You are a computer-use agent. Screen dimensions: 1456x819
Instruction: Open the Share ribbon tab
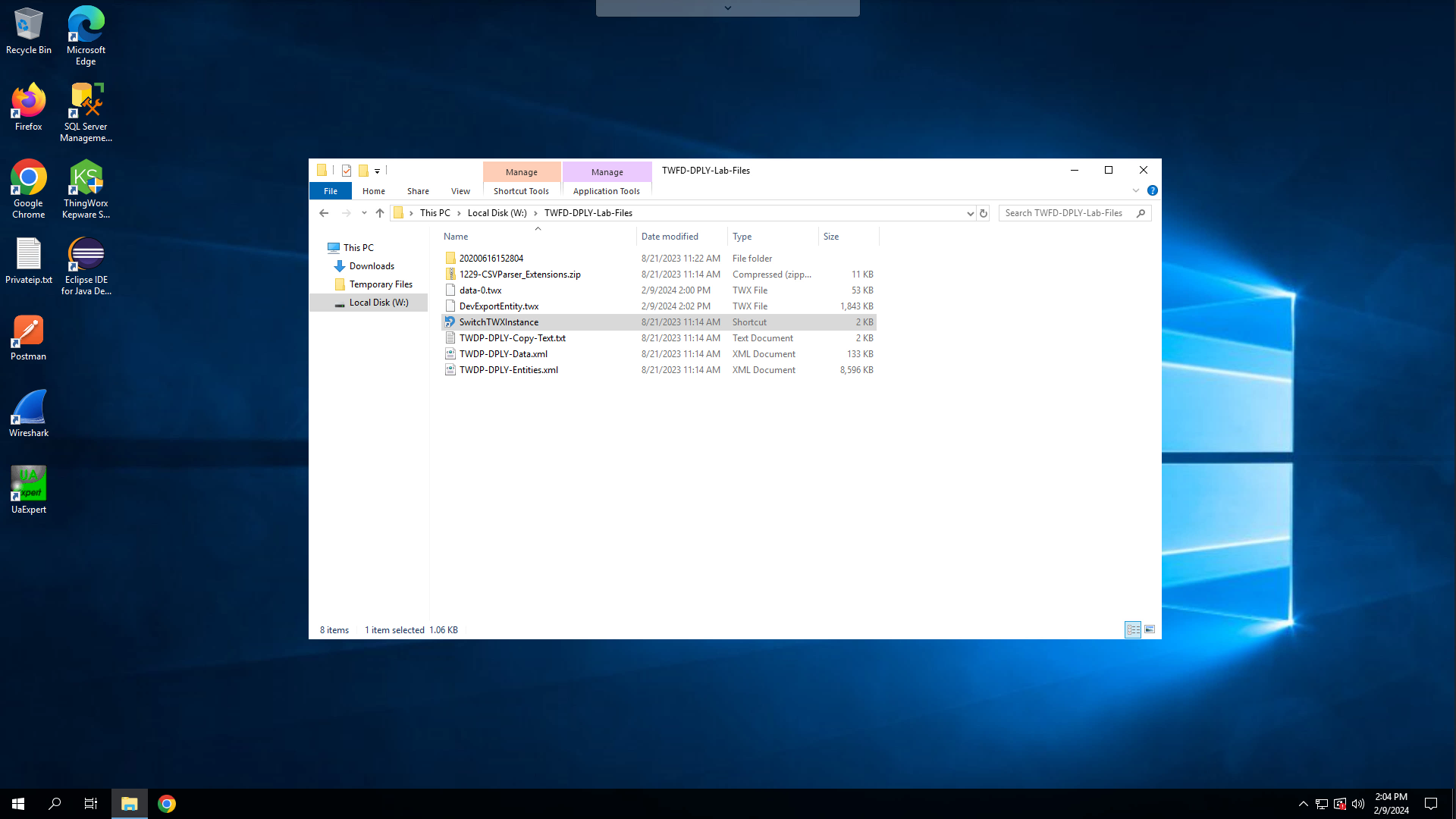tap(418, 191)
